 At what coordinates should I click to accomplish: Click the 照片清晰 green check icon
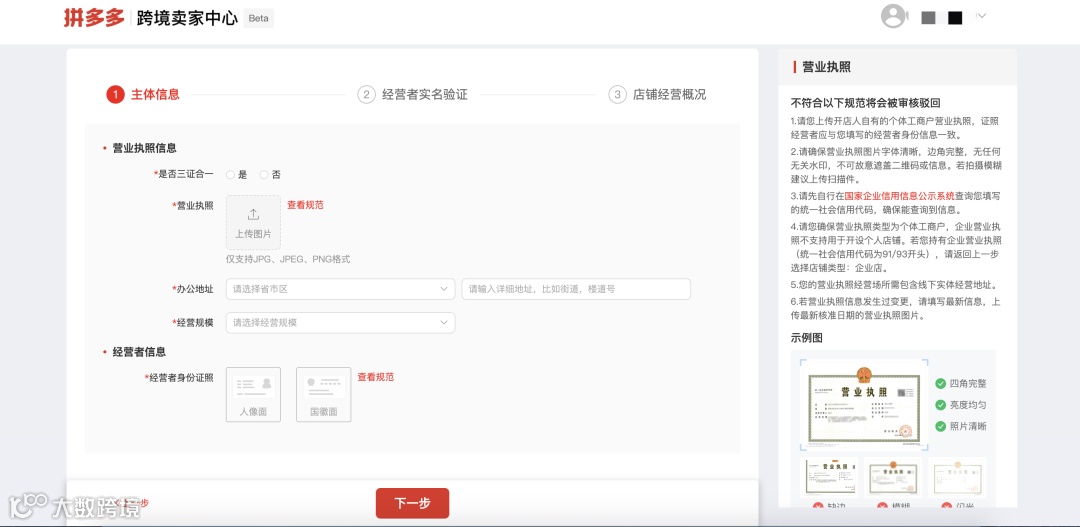(940, 426)
